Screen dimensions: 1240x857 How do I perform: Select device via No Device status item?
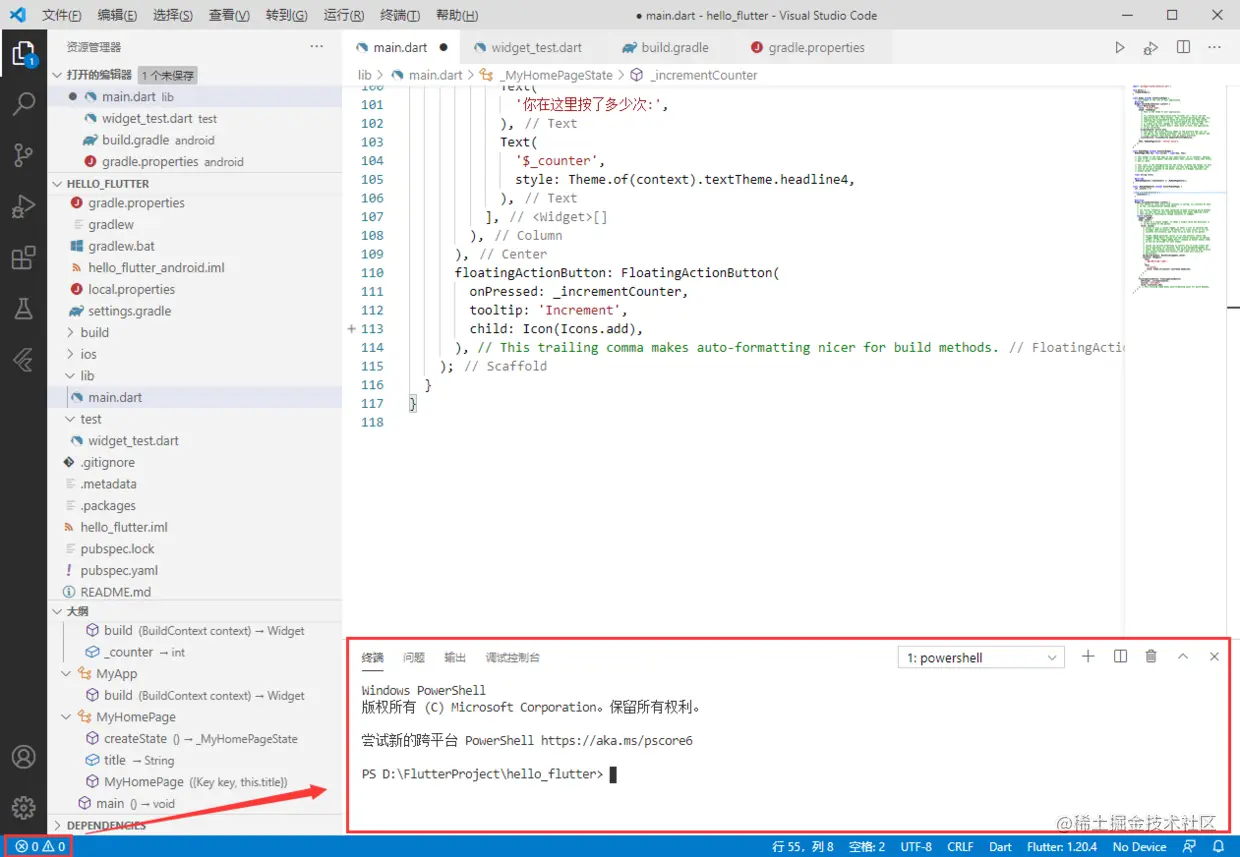[x=1139, y=846]
